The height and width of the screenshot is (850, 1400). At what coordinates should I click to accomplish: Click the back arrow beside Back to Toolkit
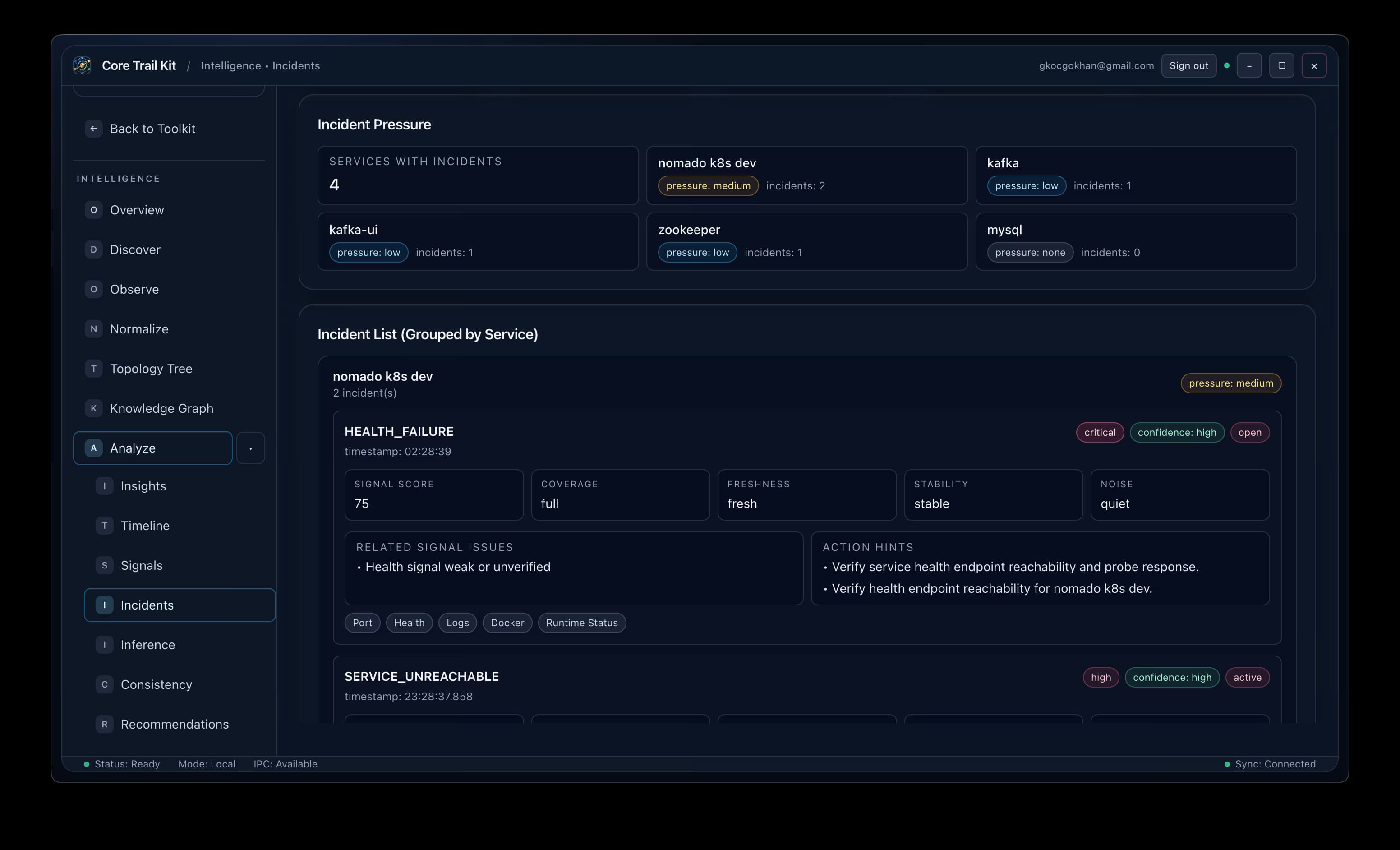pos(94,129)
